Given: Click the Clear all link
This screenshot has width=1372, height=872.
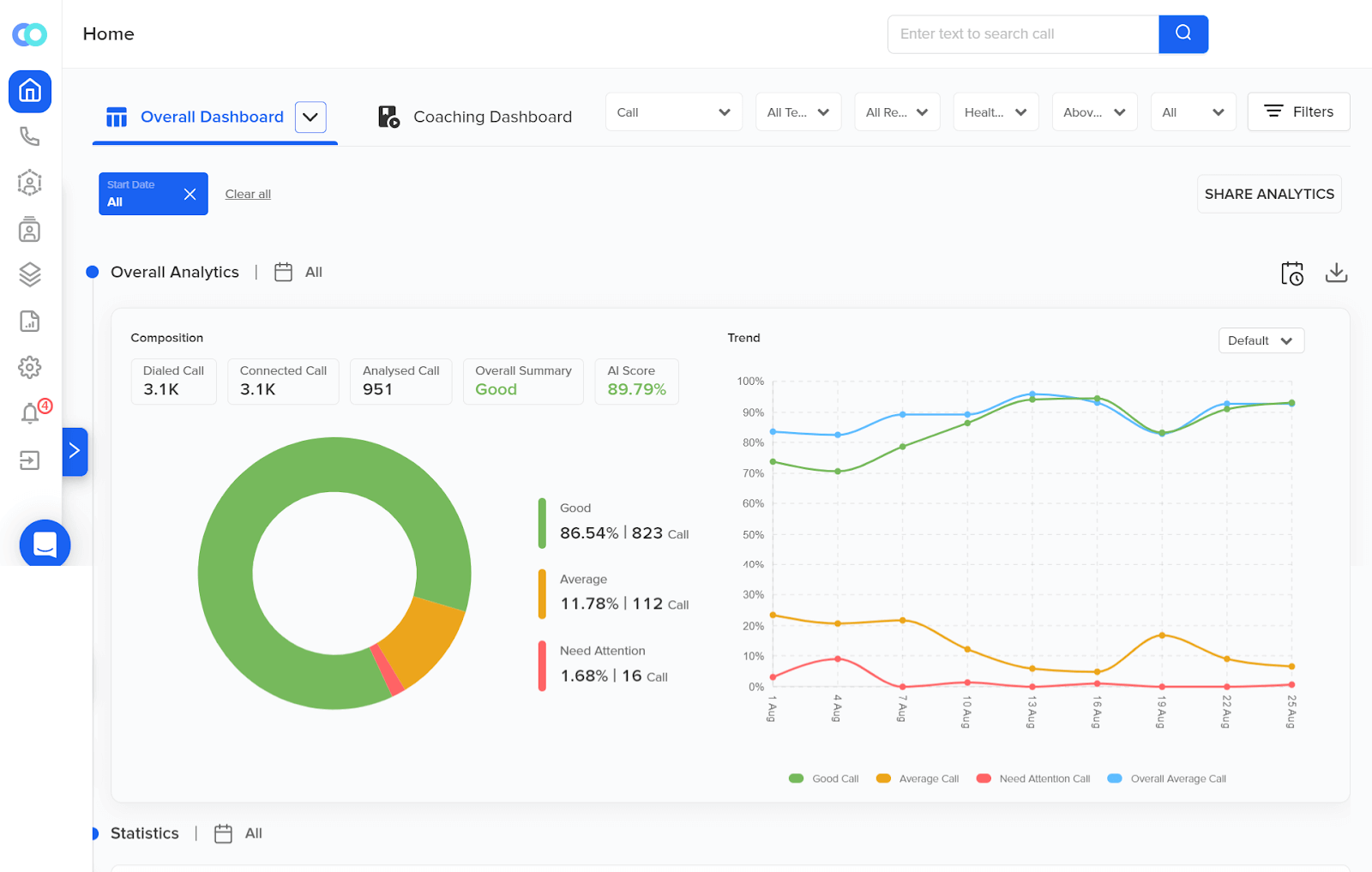Looking at the screenshot, I should pos(247,194).
